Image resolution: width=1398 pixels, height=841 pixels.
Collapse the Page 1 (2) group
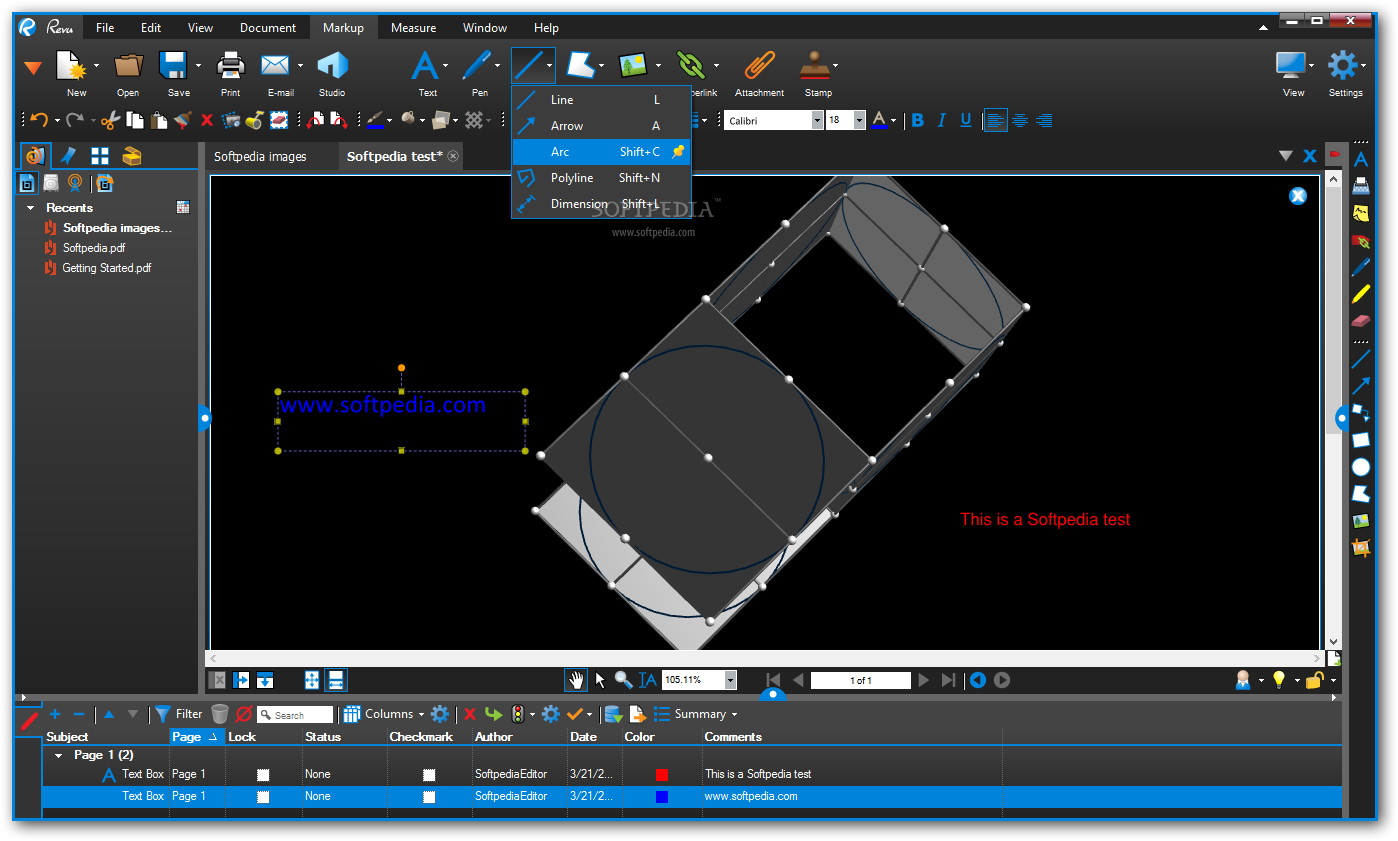58,756
